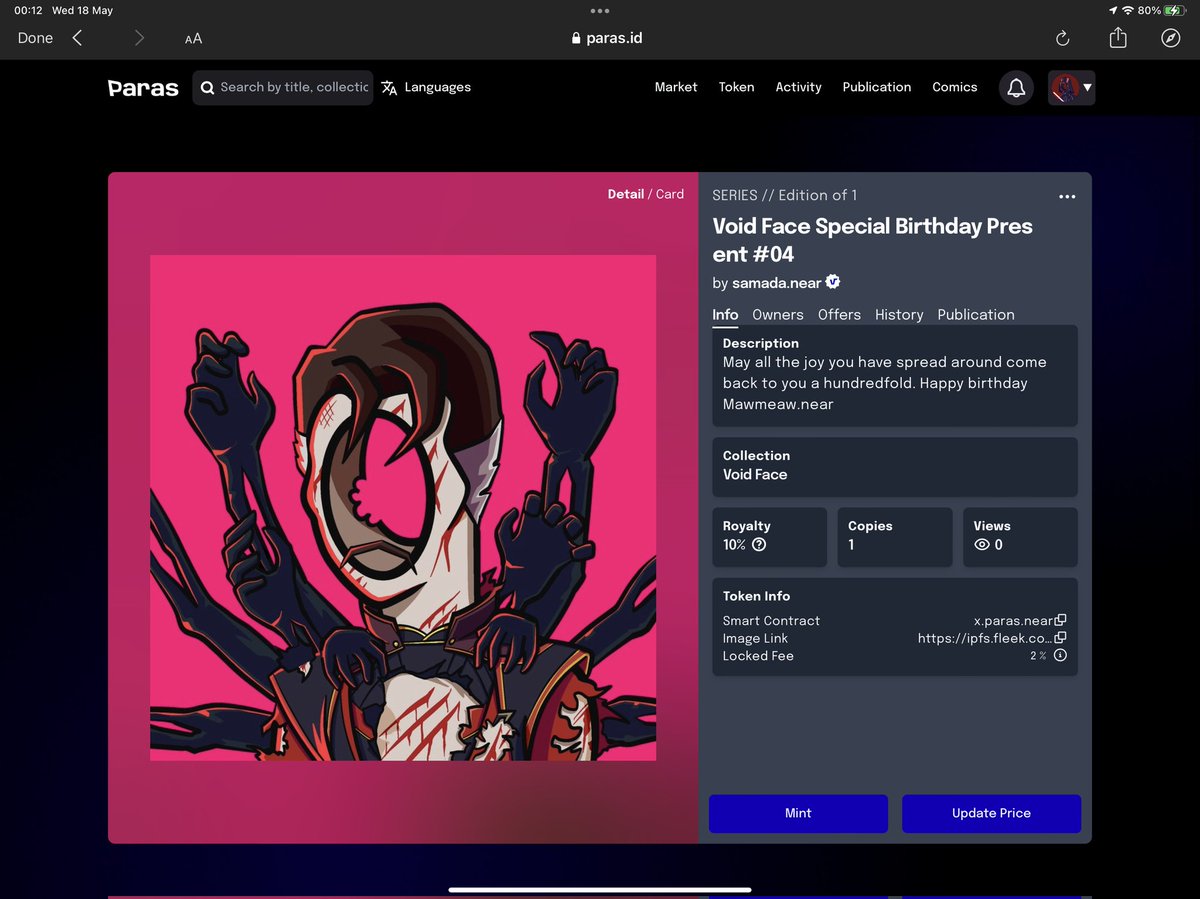Click the battery indicator in the status bar
Viewport: 1200px width, 899px height.
pyautogui.click(x=1174, y=11)
